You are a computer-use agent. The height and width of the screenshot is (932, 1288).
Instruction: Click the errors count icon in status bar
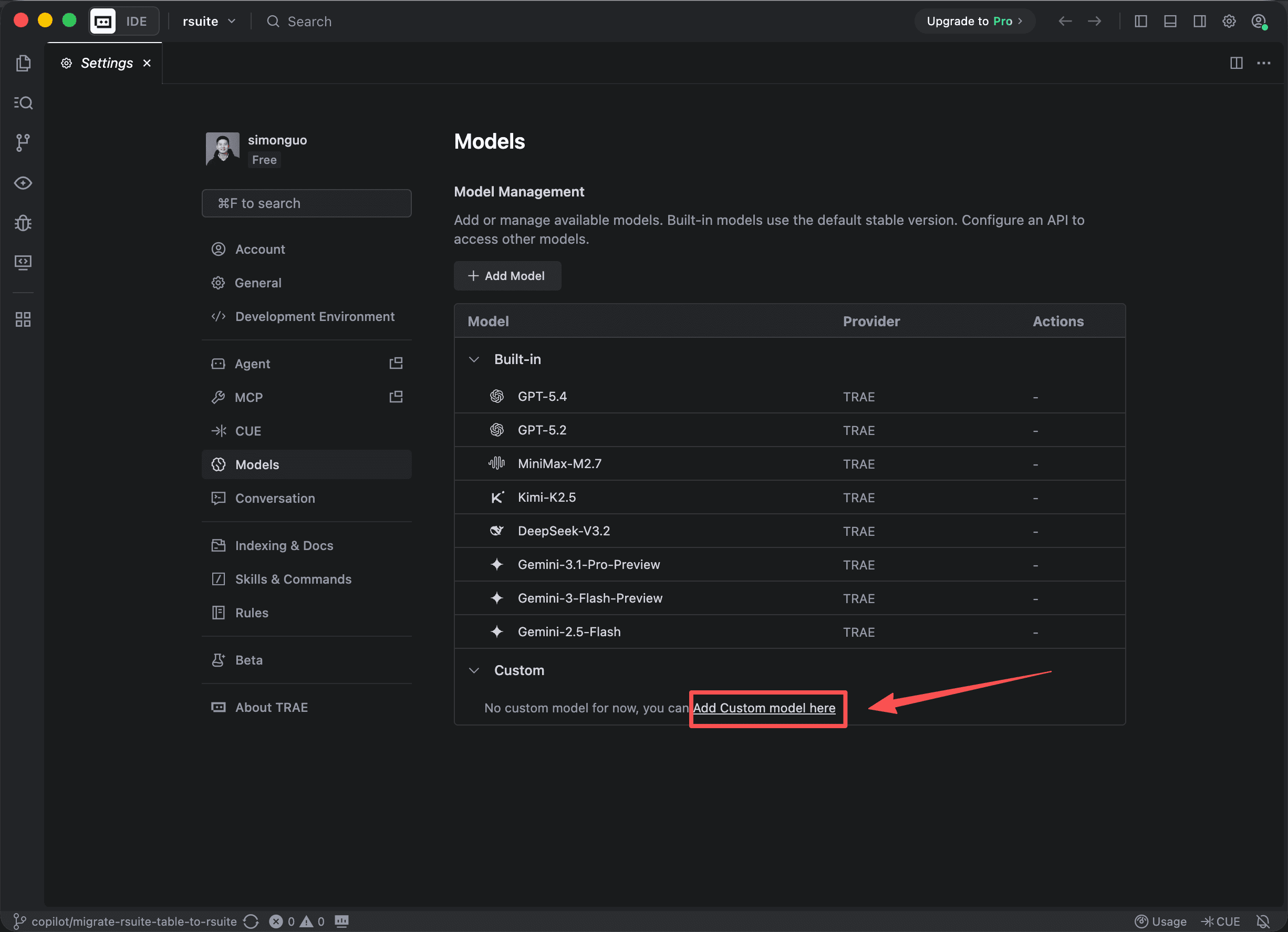point(276,921)
